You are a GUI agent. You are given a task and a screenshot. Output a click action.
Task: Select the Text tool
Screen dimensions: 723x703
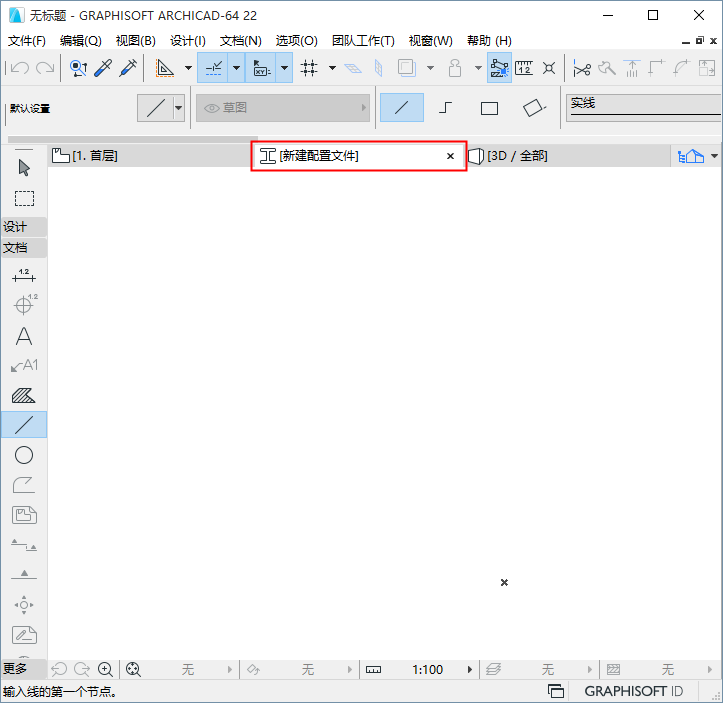[x=24, y=336]
